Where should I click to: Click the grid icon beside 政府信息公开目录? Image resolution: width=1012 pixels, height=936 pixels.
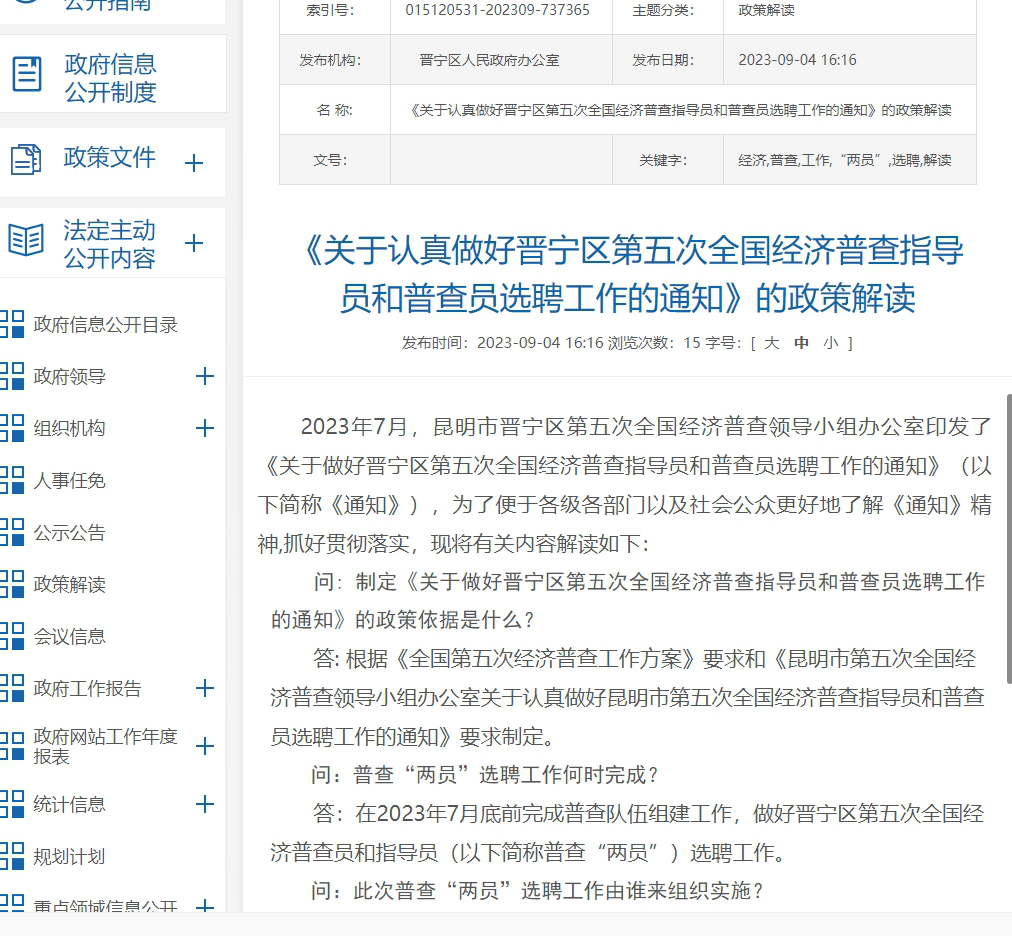coord(12,324)
